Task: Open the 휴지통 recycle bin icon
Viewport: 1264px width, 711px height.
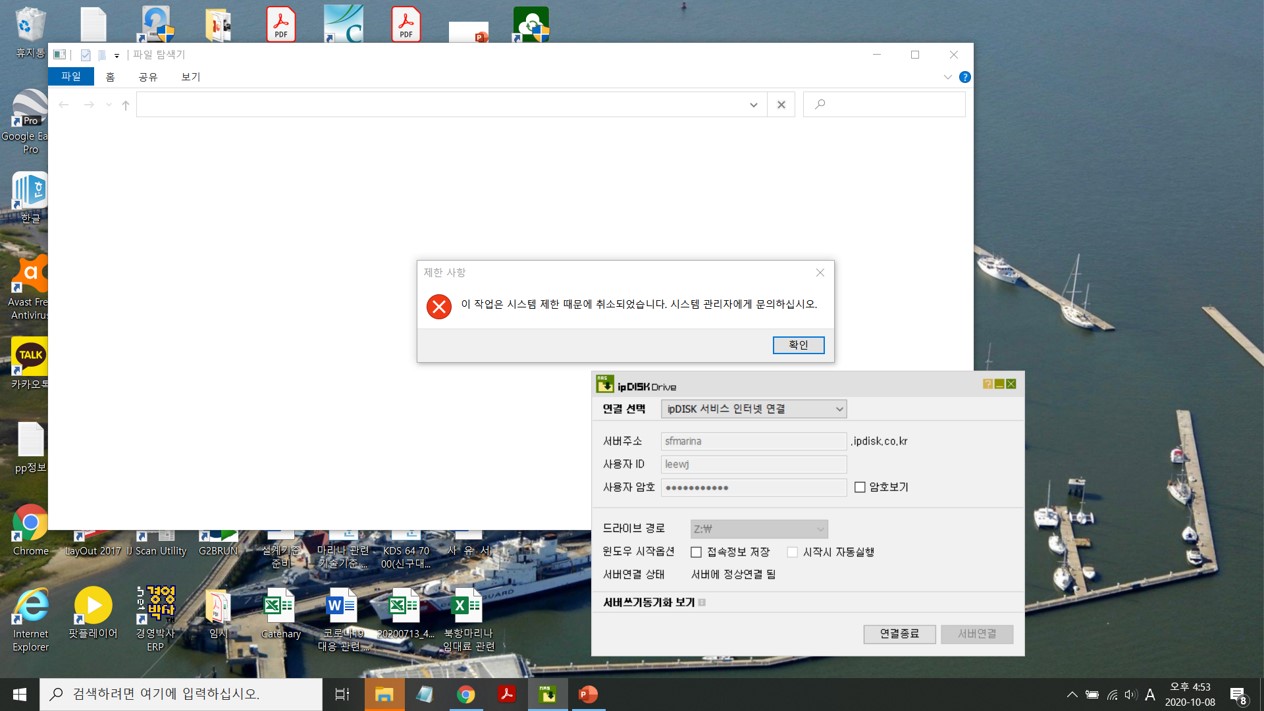Action: coord(30,33)
